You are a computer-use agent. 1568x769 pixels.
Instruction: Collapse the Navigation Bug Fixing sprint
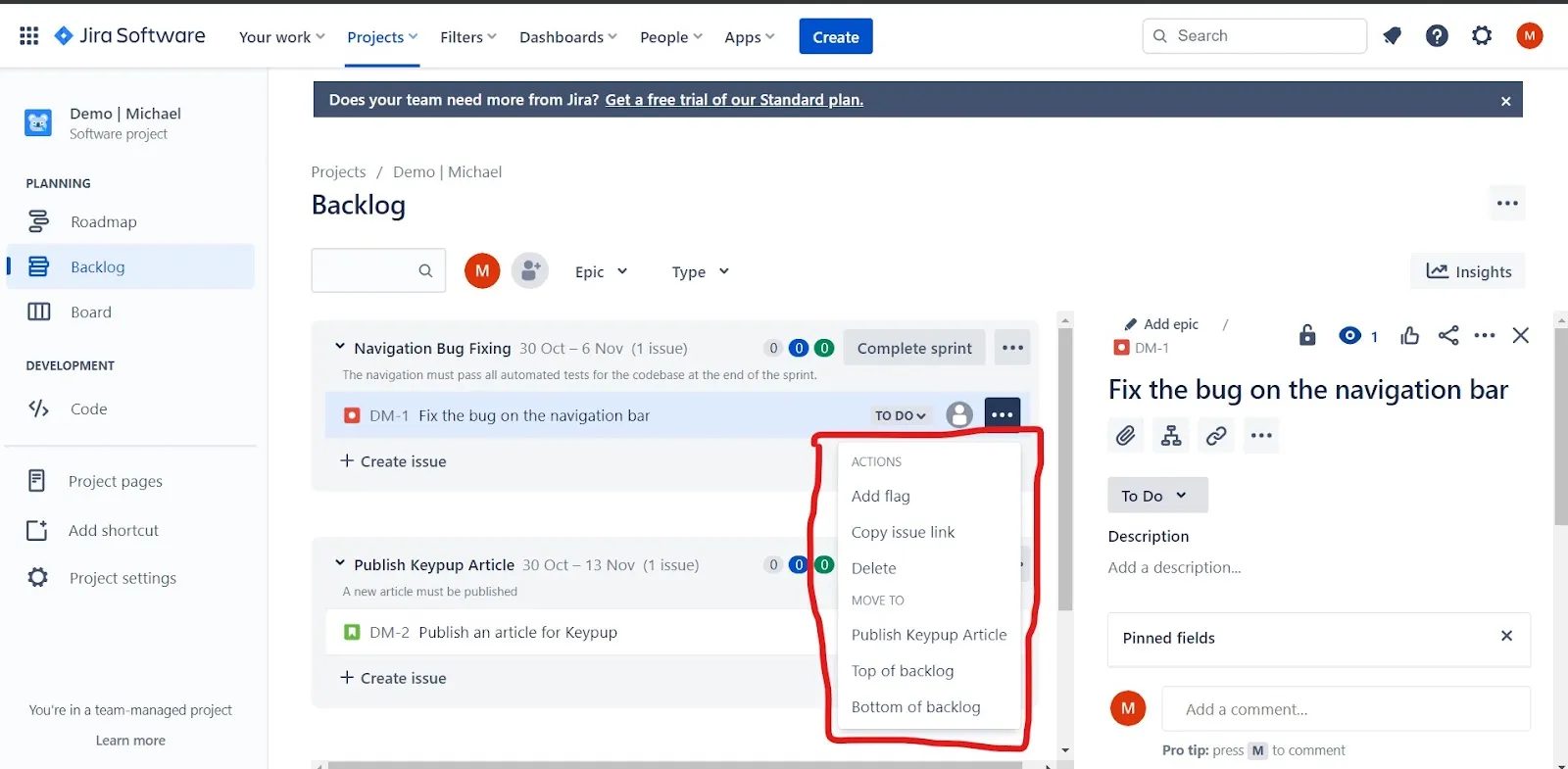coord(340,347)
